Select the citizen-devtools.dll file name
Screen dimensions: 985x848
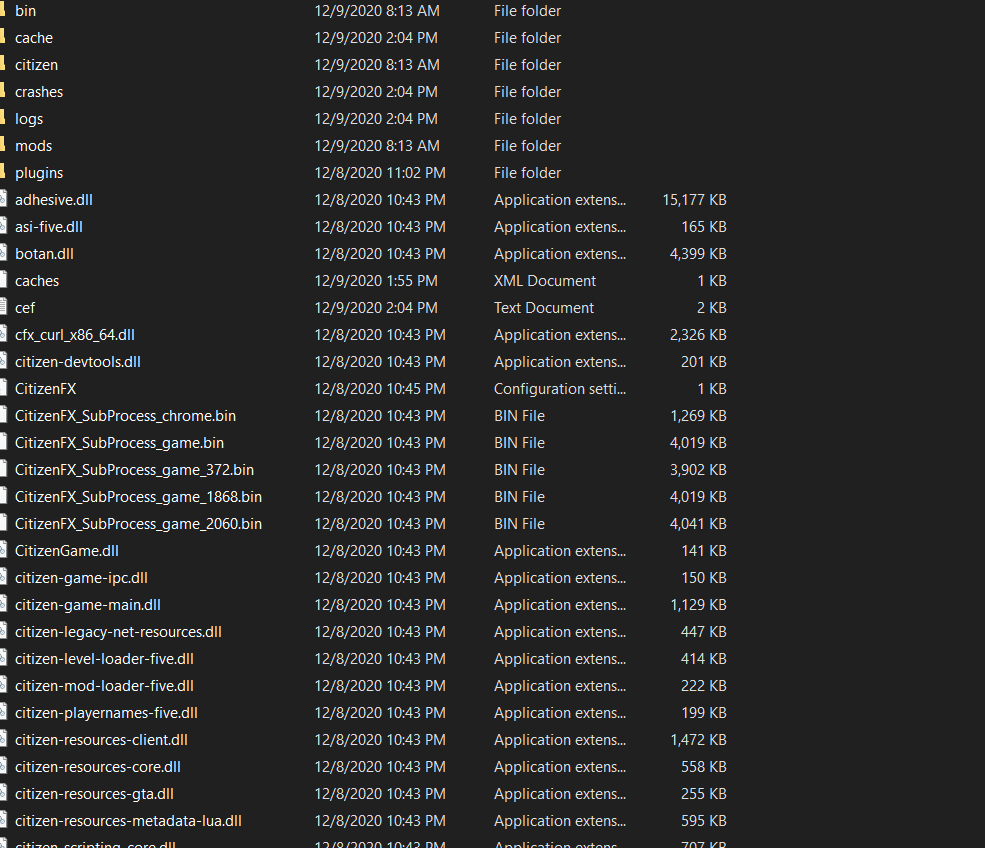78,362
